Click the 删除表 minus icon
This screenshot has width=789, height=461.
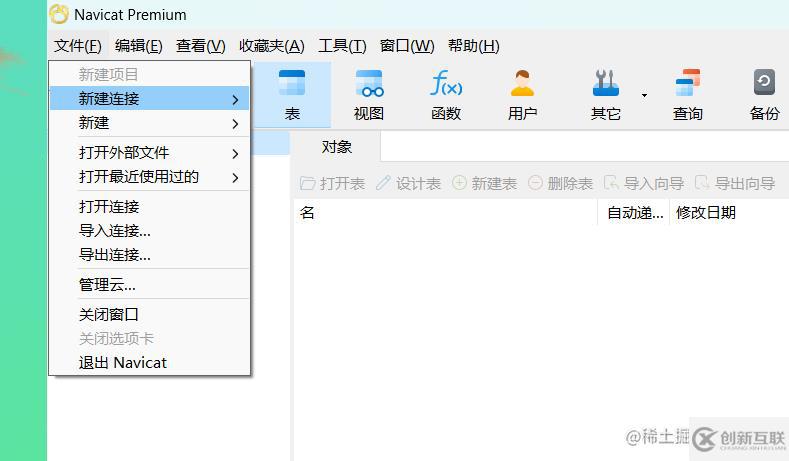pyautogui.click(x=535, y=183)
